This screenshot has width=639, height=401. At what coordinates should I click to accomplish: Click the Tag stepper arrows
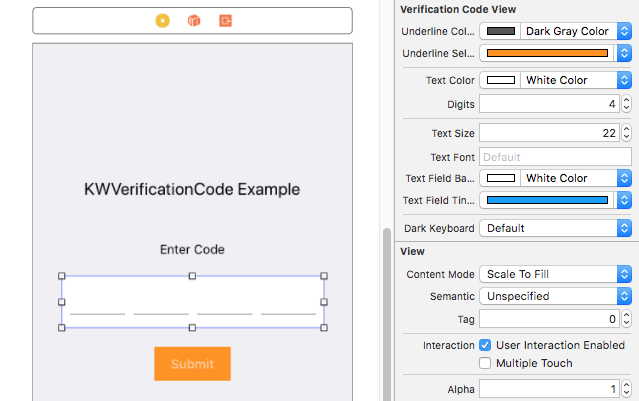click(626, 319)
